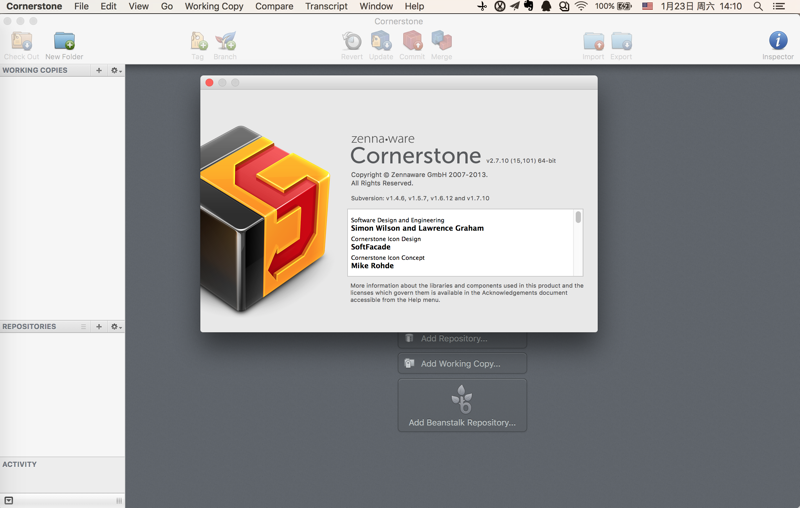Click the Export toolbar icon
The height and width of the screenshot is (508, 800).
621,45
